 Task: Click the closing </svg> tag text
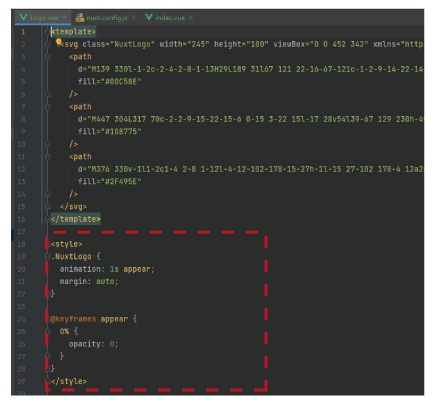tap(73, 207)
